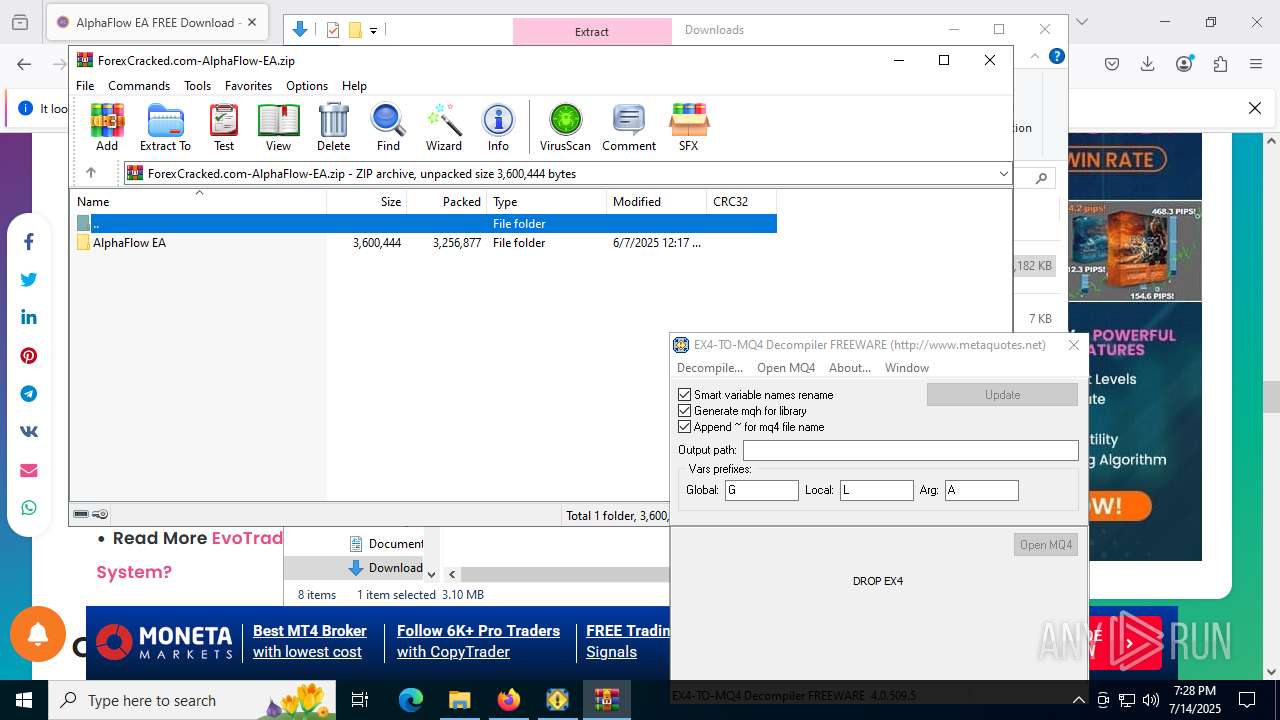Toggle Append ~ for mq4 file name
Viewport: 1280px width, 720px height.
coord(685,427)
